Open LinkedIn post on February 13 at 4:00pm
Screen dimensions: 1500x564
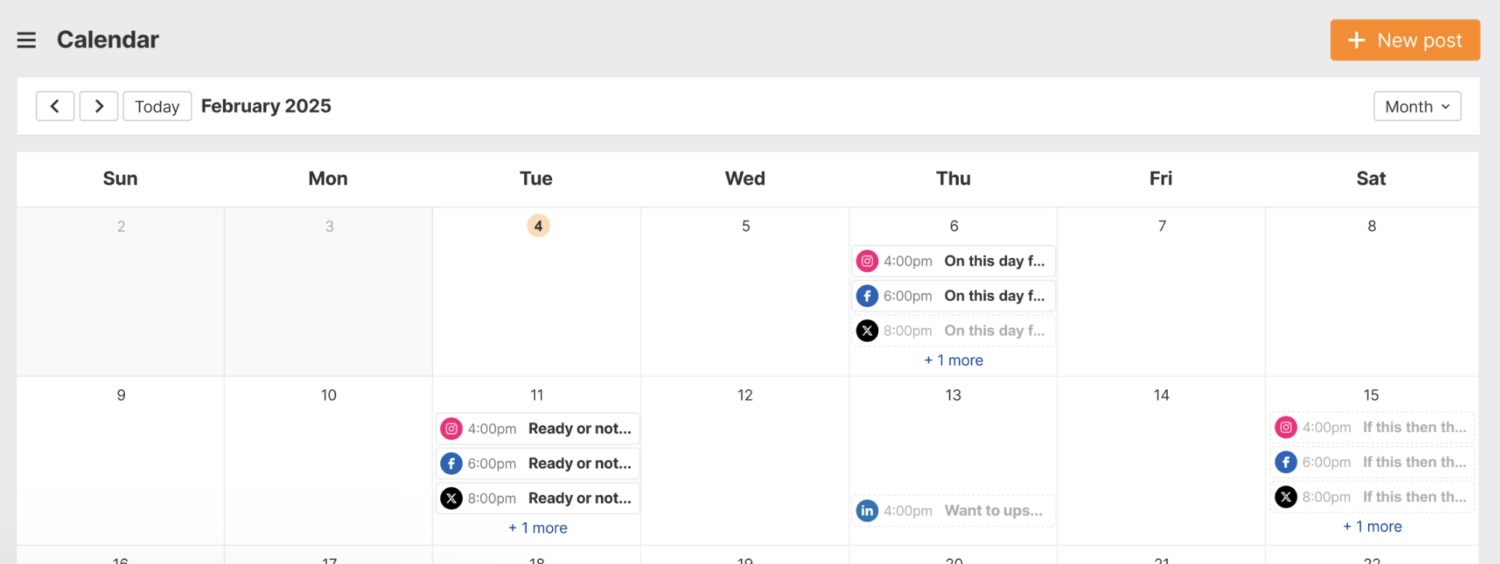coord(953,510)
